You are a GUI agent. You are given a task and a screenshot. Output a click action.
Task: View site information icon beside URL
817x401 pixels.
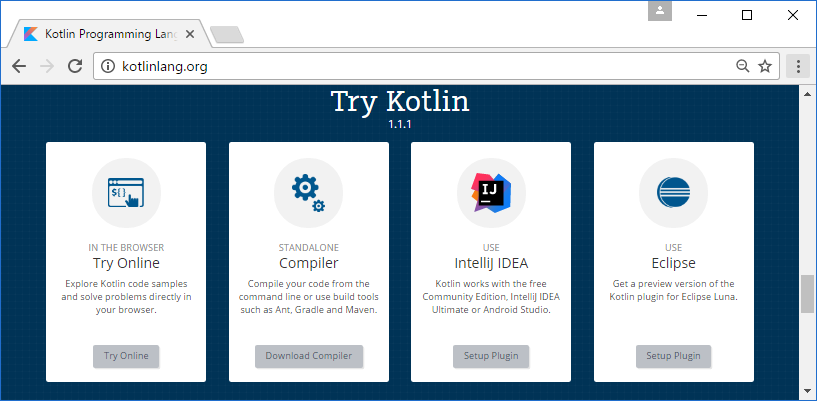(x=107, y=66)
